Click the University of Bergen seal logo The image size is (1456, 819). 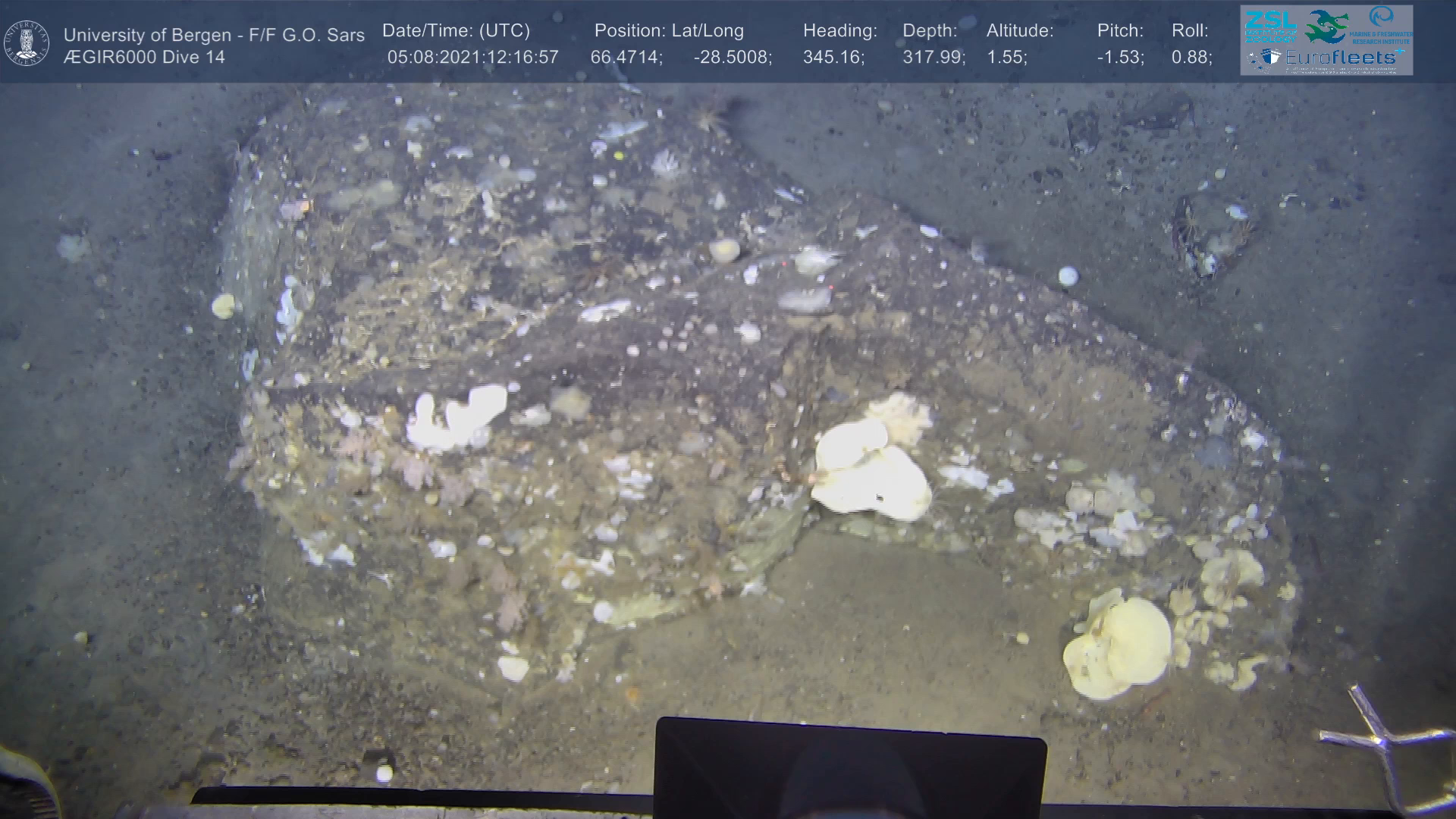(27, 42)
